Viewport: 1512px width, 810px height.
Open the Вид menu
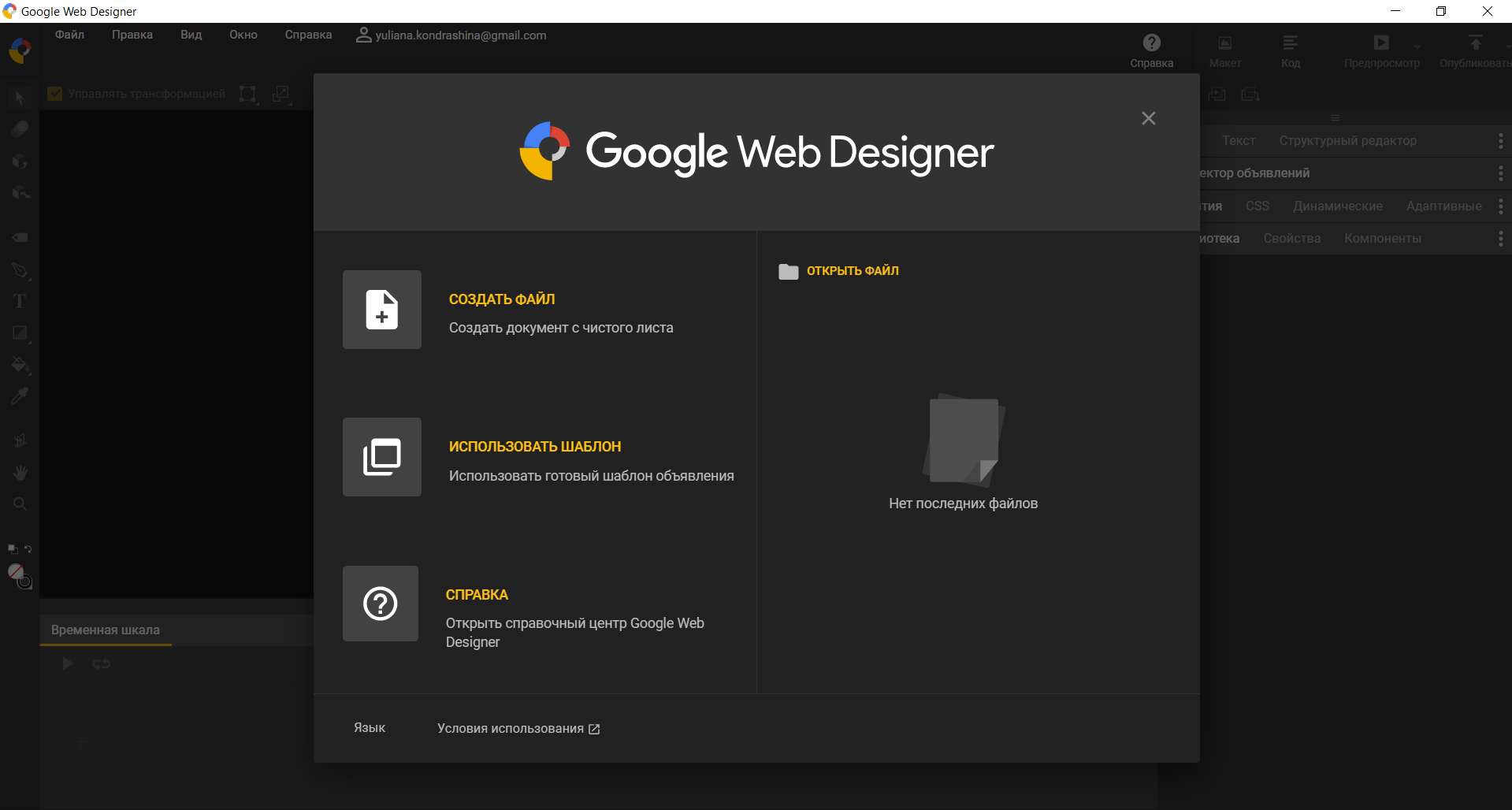click(191, 35)
